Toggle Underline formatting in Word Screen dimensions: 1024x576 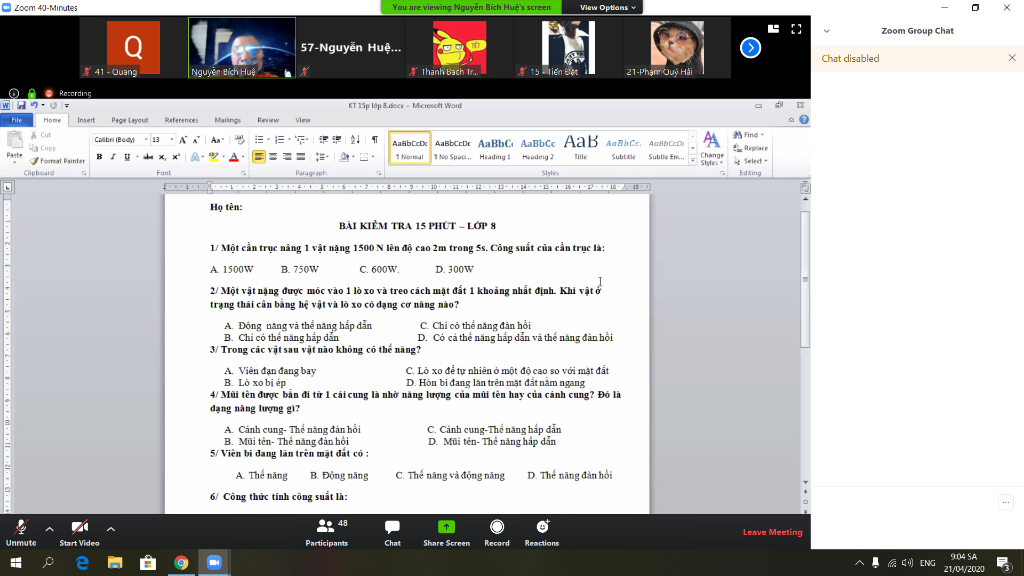pos(127,157)
